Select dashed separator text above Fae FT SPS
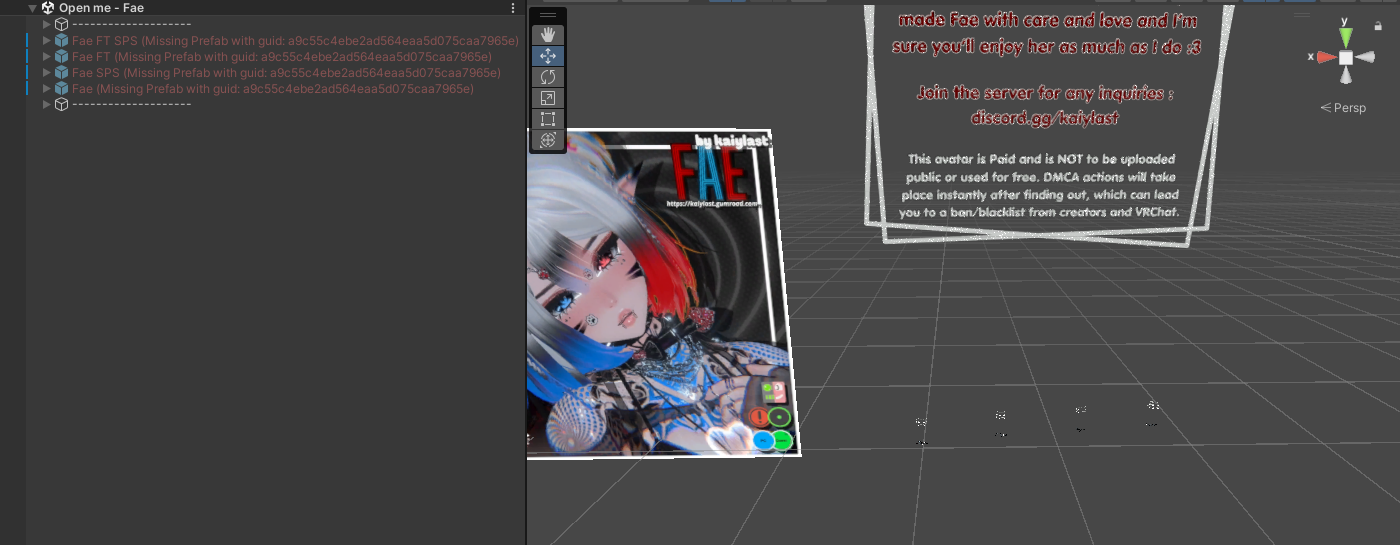1400x545 pixels. 131,24
